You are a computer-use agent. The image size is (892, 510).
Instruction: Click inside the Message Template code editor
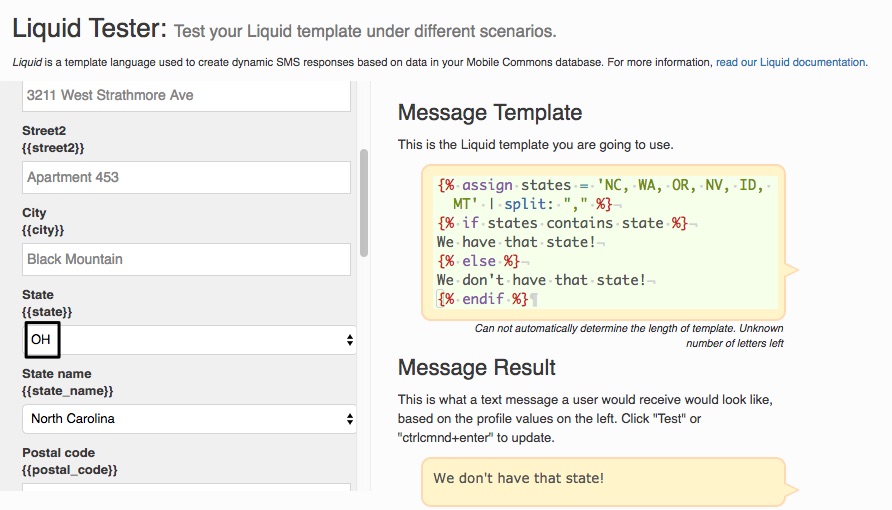click(604, 242)
